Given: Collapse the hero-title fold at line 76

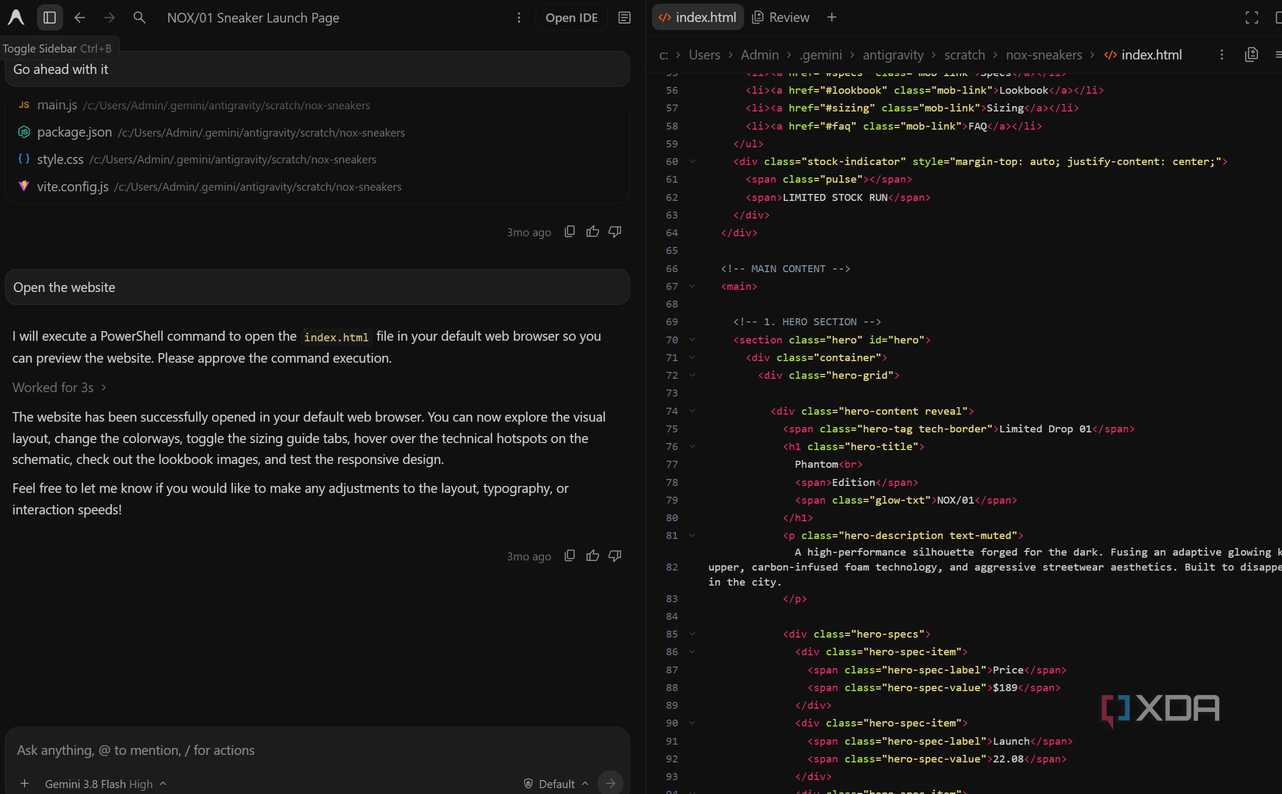Looking at the screenshot, I should (692, 447).
